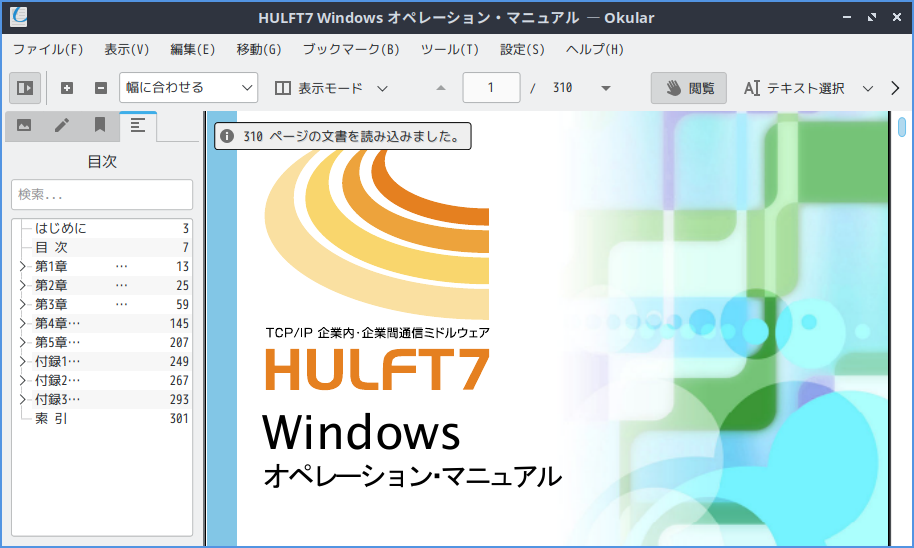Open the 移動(G) menu

point(259,50)
